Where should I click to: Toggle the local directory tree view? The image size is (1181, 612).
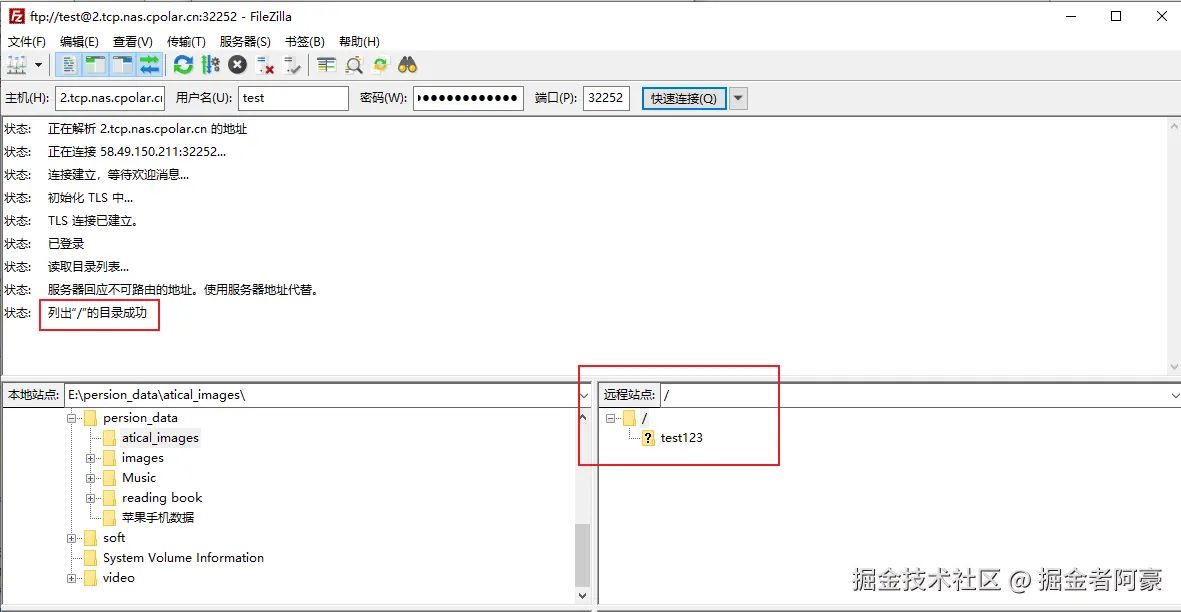(97, 64)
